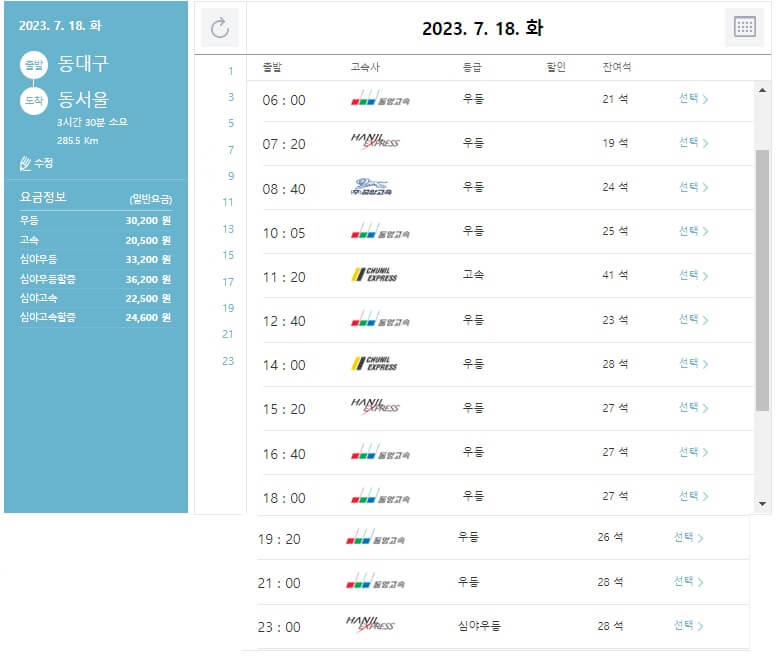Screen dimensions: 779x659
Task: Select the 16:40 departure
Action: click(693, 452)
